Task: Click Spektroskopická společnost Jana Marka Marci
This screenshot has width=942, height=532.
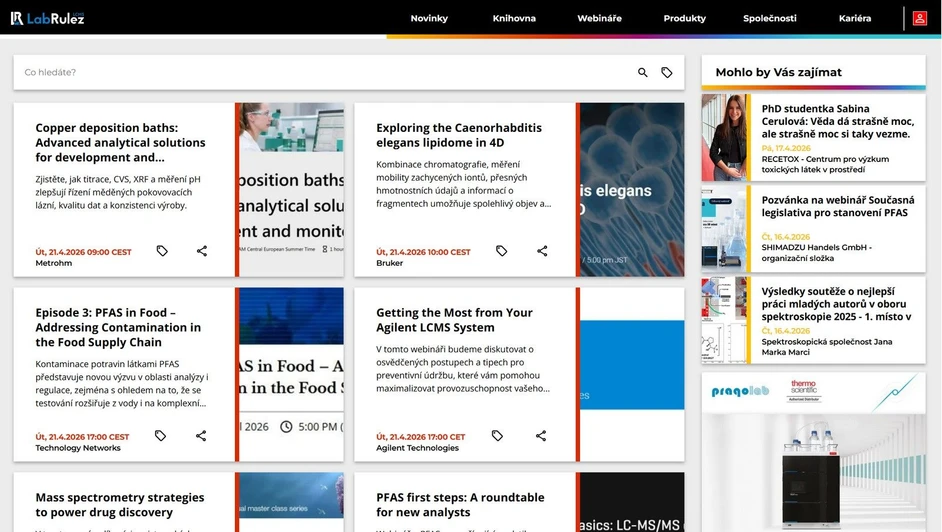Action: (x=827, y=346)
